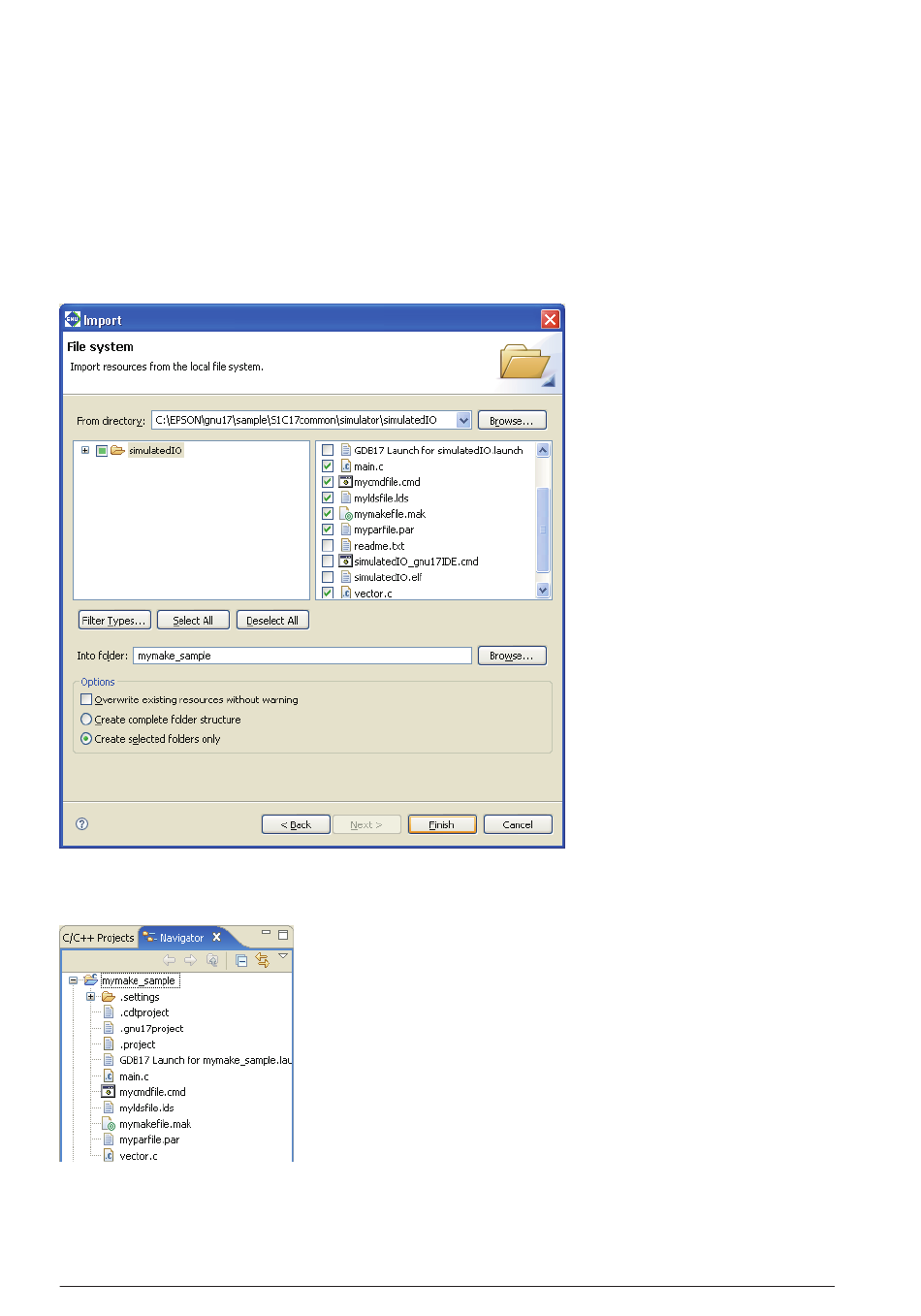
Task: Check simulatedIO.elf in Import file list
Action: pyautogui.click(x=328, y=577)
